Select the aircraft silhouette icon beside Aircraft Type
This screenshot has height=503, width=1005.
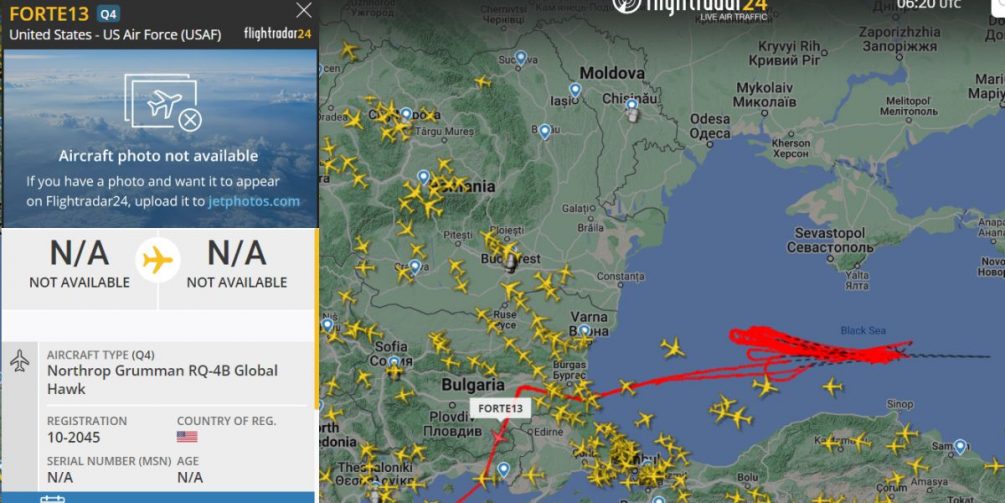pos(20,360)
